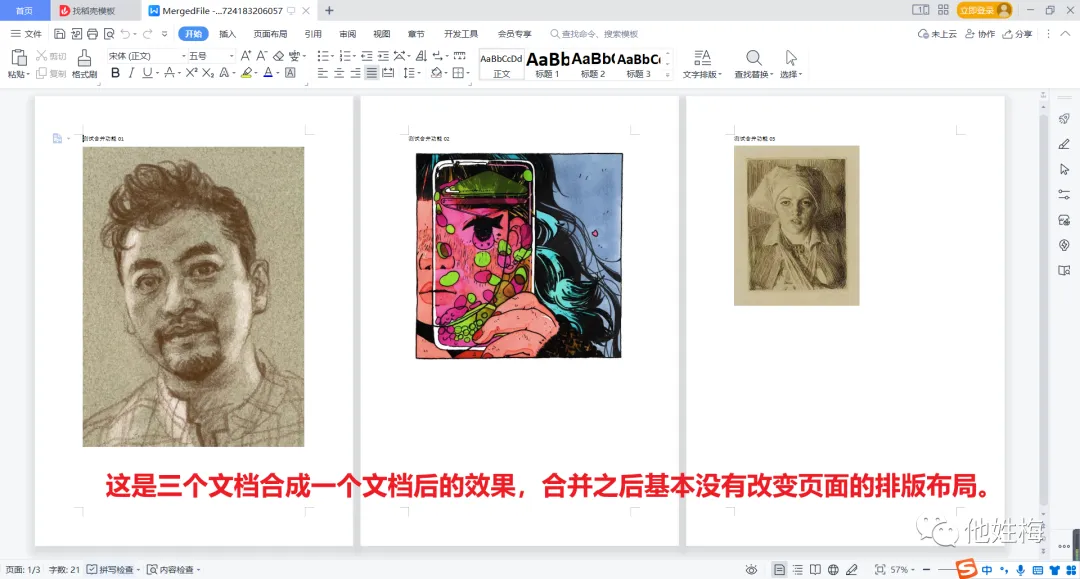Click the character border (boxed A) icon
This screenshot has height=579, width=1080.
tap(291, 73)
